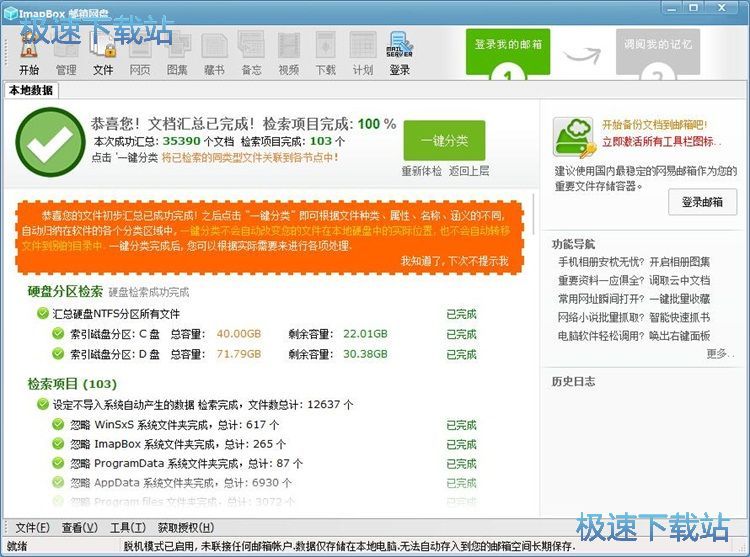Click the large green checkmark completion icon
This screenshot has width=750, height=557.
(50, 142)
